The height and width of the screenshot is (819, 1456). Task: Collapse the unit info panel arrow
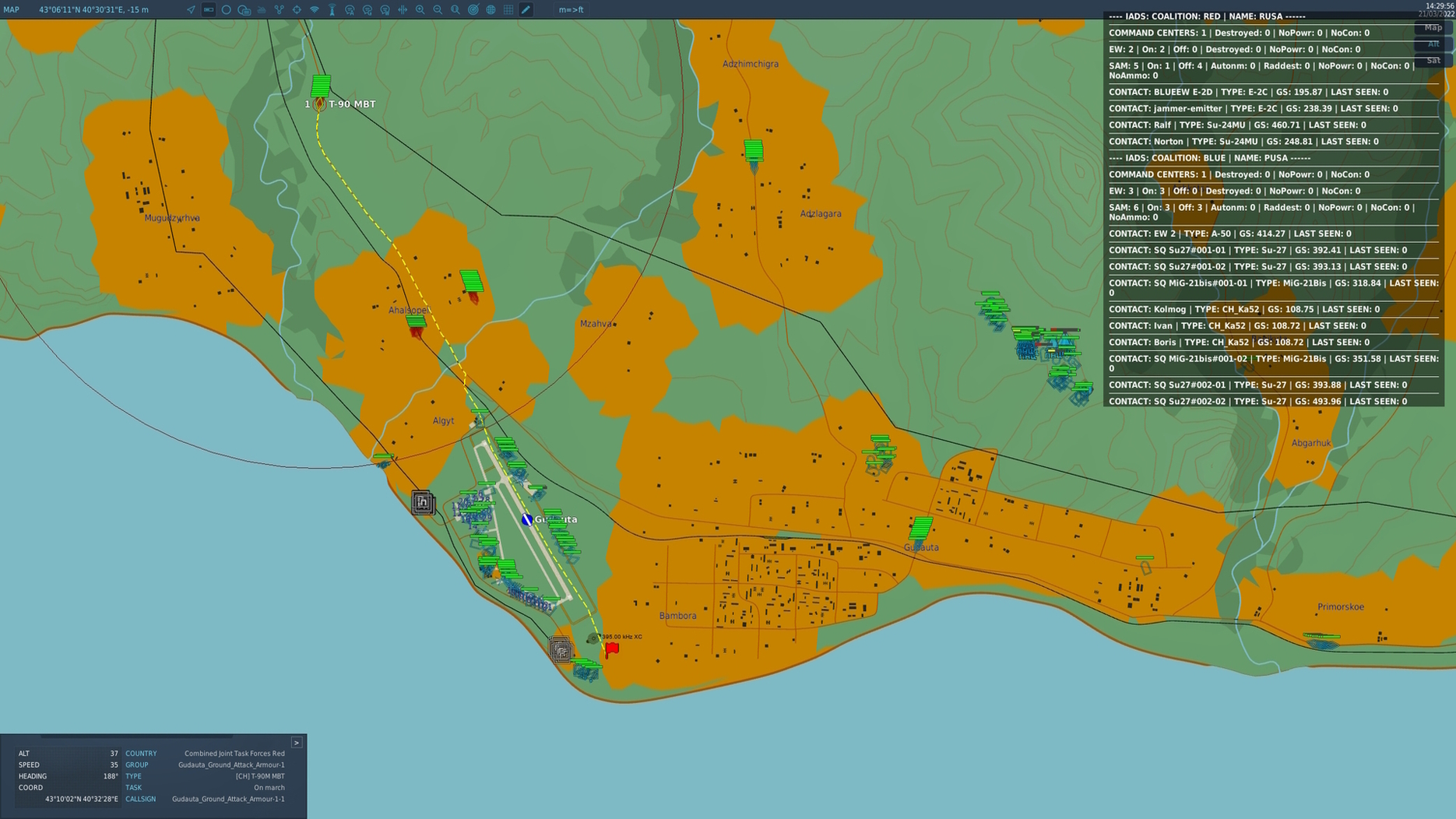pyautogui.click(x=297, y=743)
